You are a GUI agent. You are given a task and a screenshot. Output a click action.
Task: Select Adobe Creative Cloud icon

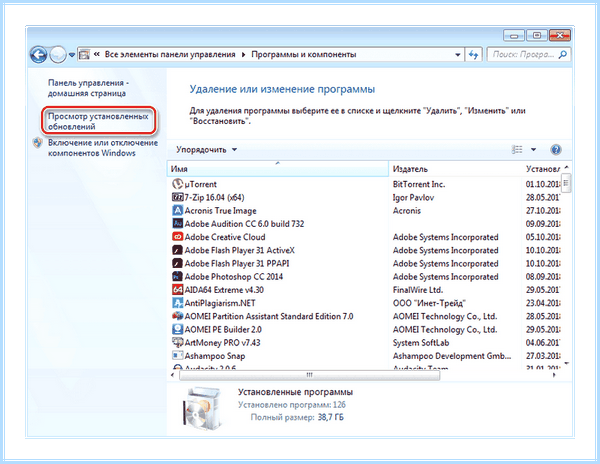pos(177,237)
